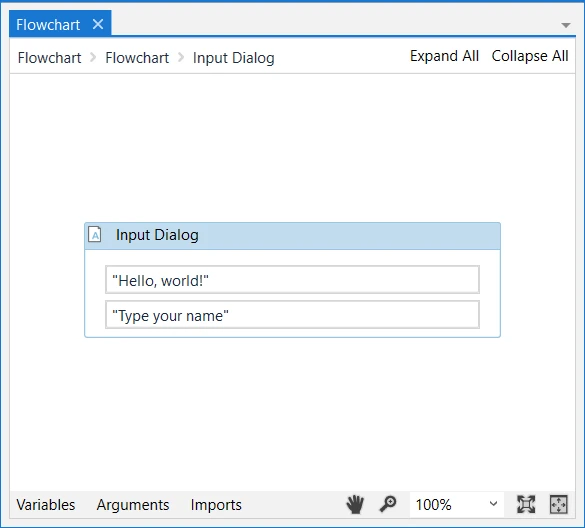Go to the root Flowchart breadcrumb

[49, 57]
